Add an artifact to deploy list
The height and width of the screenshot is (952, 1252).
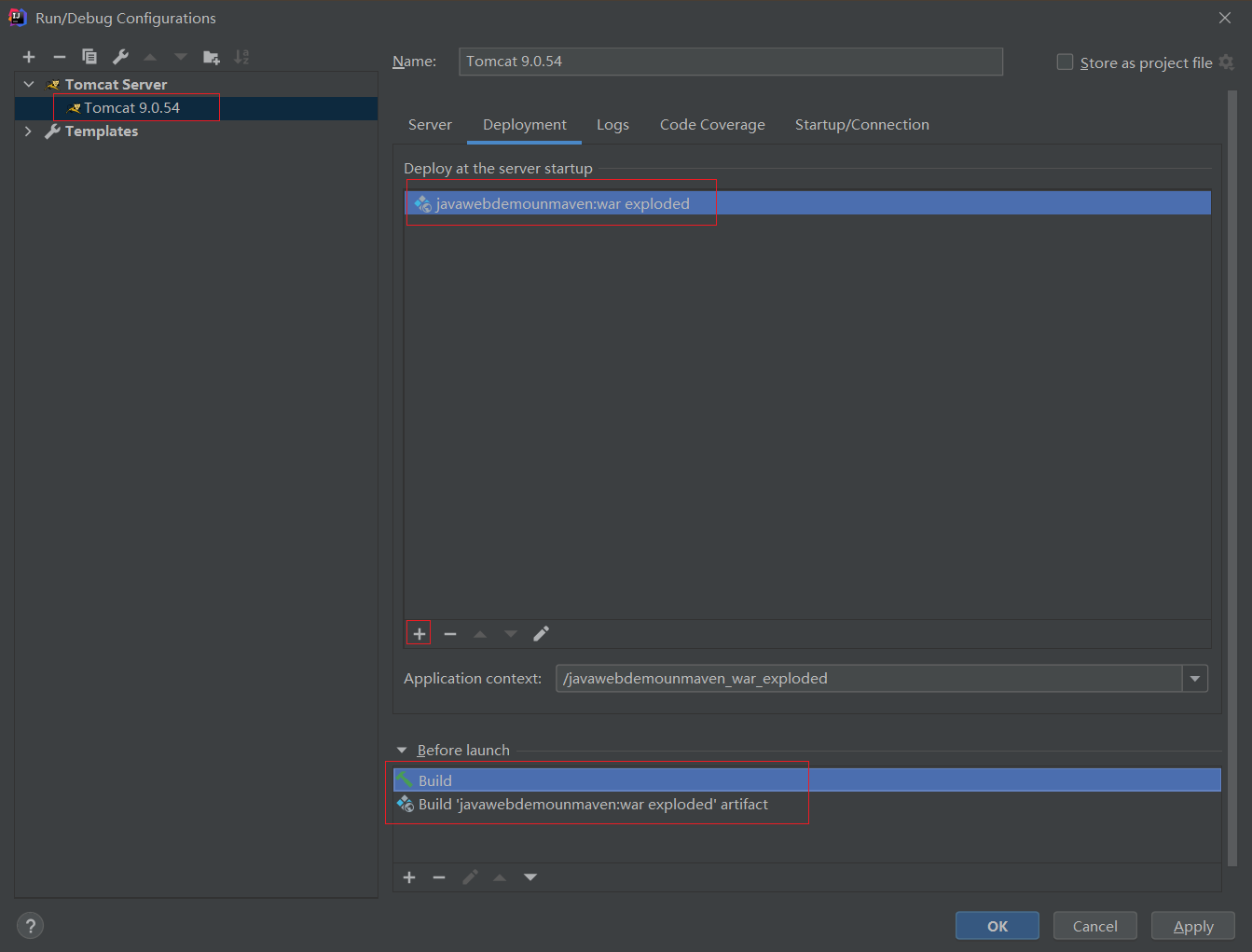[x=420, y=634]
